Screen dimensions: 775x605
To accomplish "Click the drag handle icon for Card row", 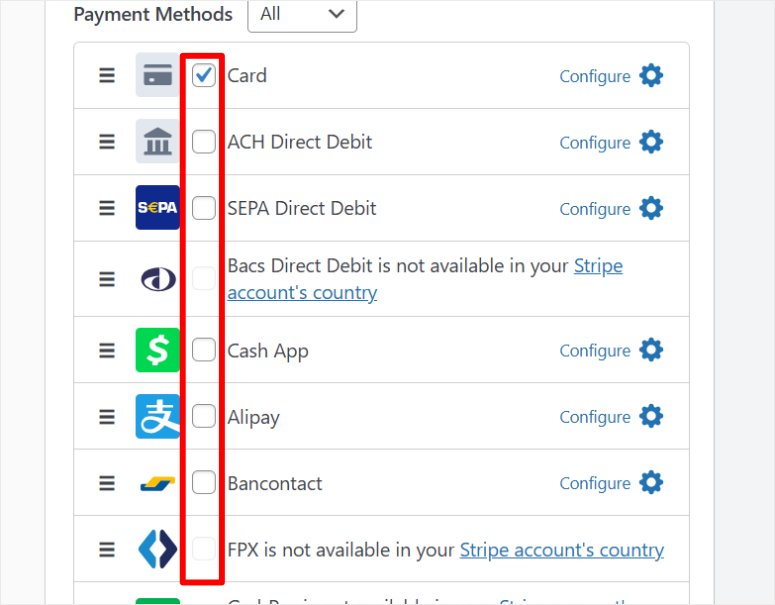I will (x=107, y=76).
